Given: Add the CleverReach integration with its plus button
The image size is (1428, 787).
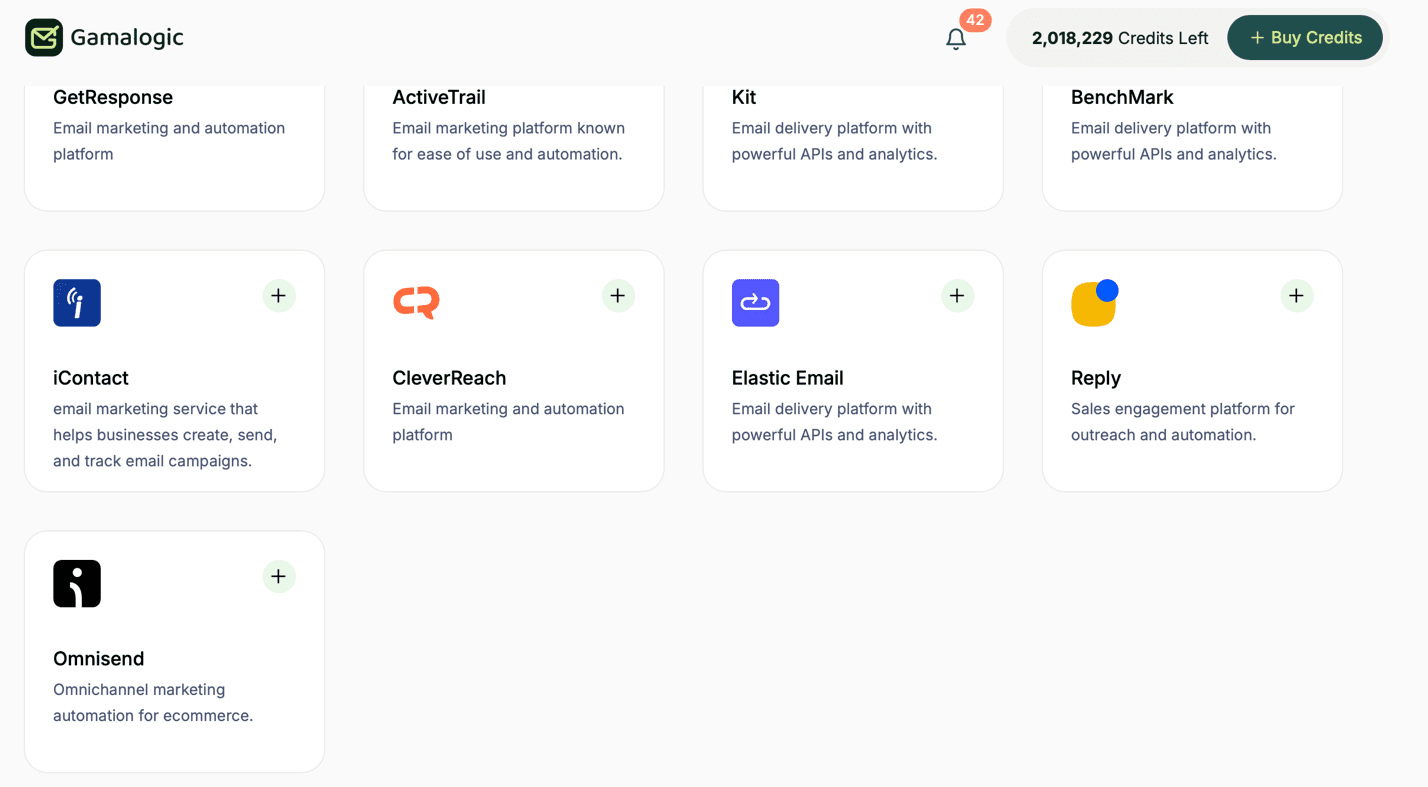Looking at the screenshot, I should (617, 295).
